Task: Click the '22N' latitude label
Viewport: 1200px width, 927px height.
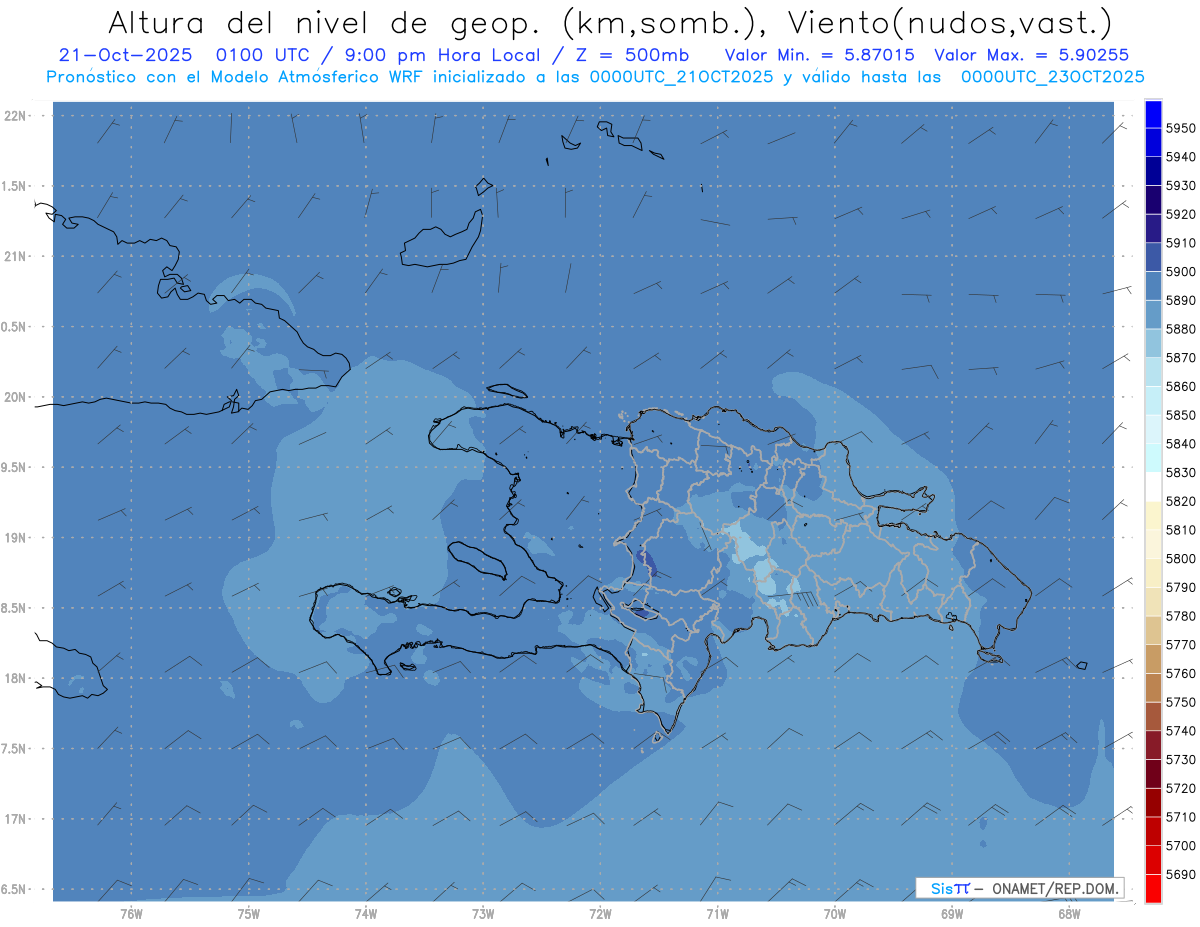Action: (x=15, y=116)
